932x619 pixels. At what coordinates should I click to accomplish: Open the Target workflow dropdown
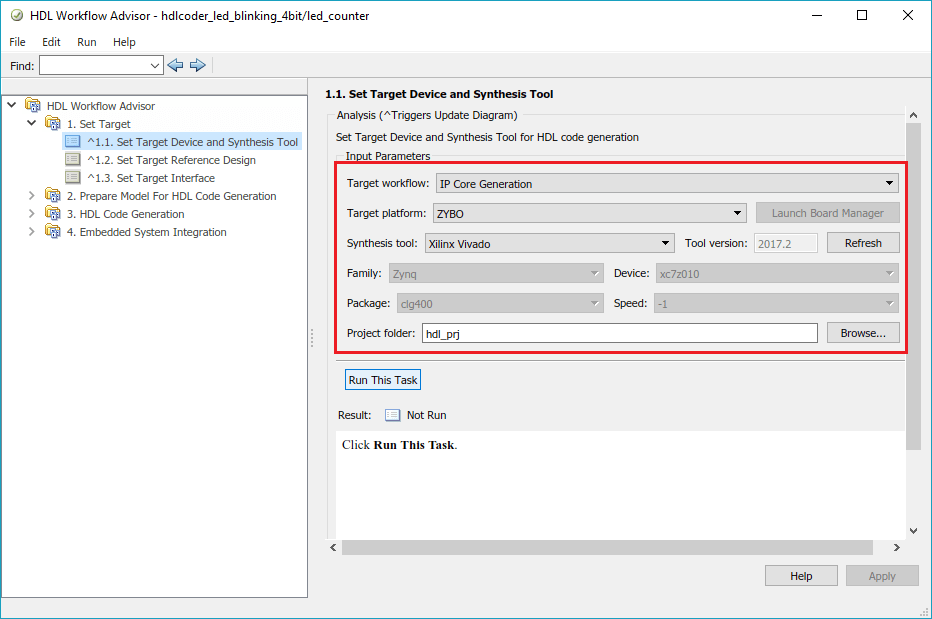pyautogui.click(x=667, y=184)
